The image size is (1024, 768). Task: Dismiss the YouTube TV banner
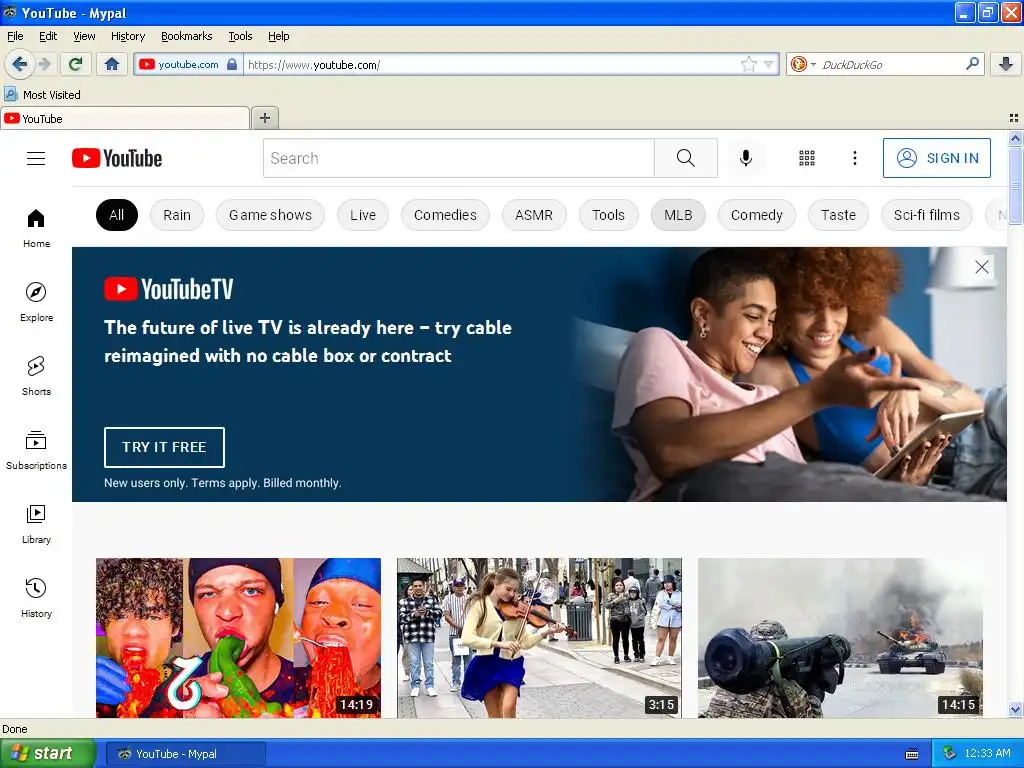[982, 266]
